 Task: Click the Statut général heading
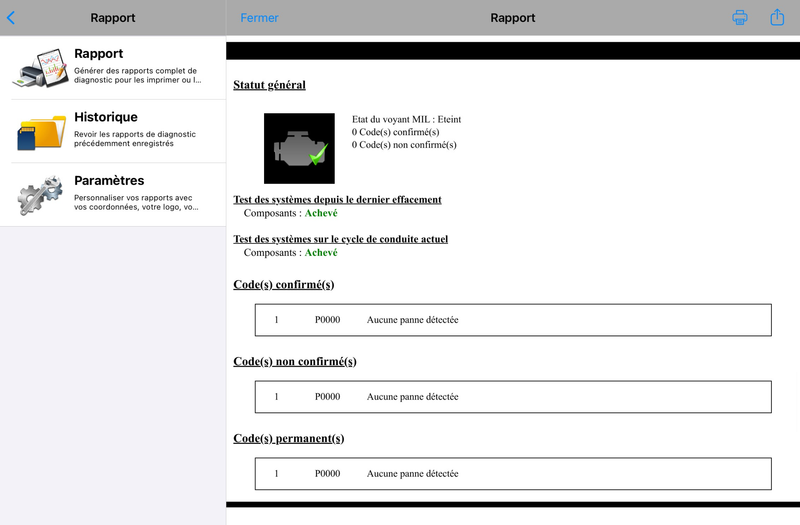pyautogui.click(x=269, y=85)
